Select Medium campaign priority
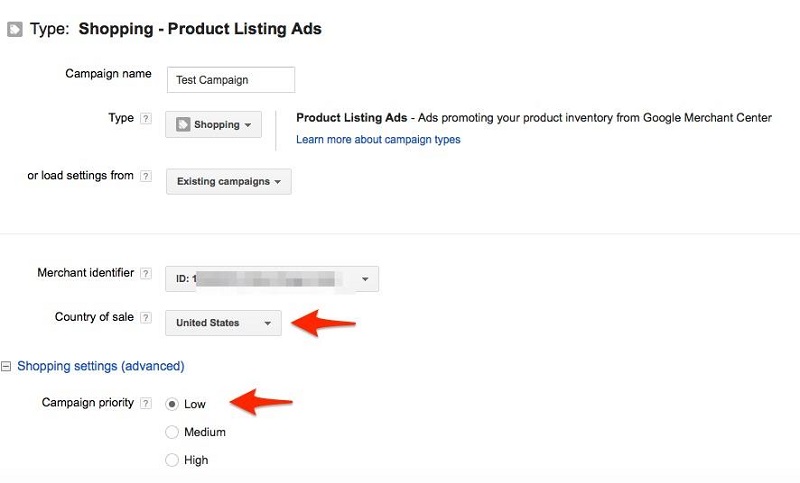 click(x=172, y=432)
